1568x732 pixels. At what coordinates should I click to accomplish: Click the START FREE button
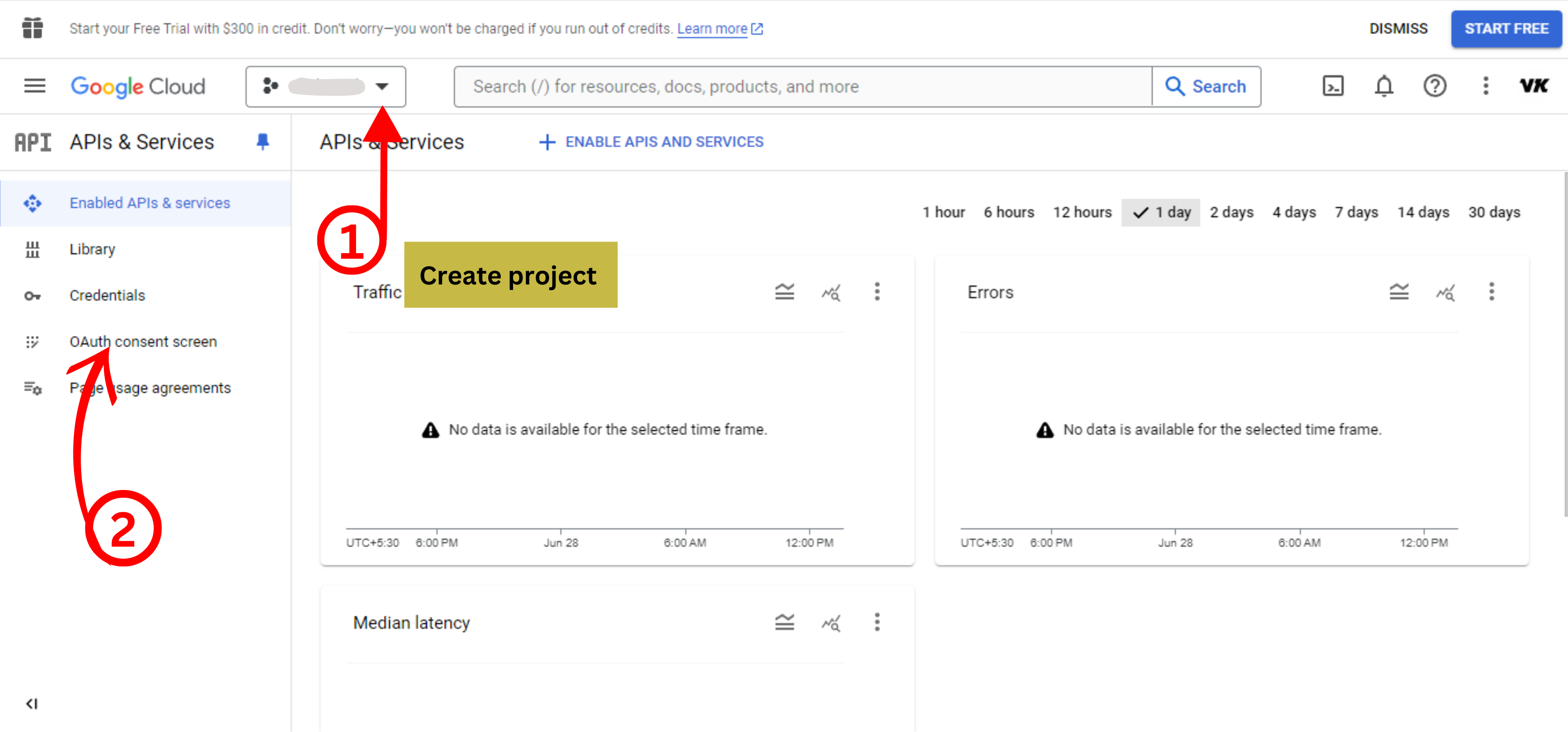click(1506, 29)
